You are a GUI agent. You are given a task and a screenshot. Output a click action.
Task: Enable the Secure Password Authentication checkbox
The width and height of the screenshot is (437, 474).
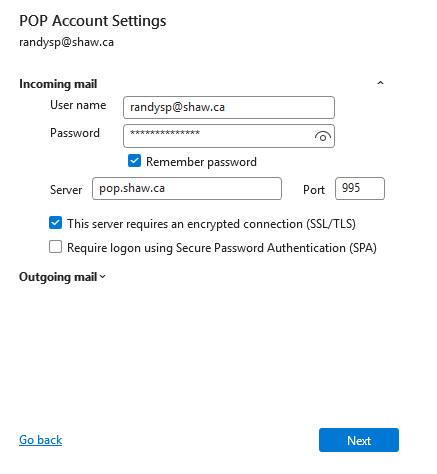point(55,247)
